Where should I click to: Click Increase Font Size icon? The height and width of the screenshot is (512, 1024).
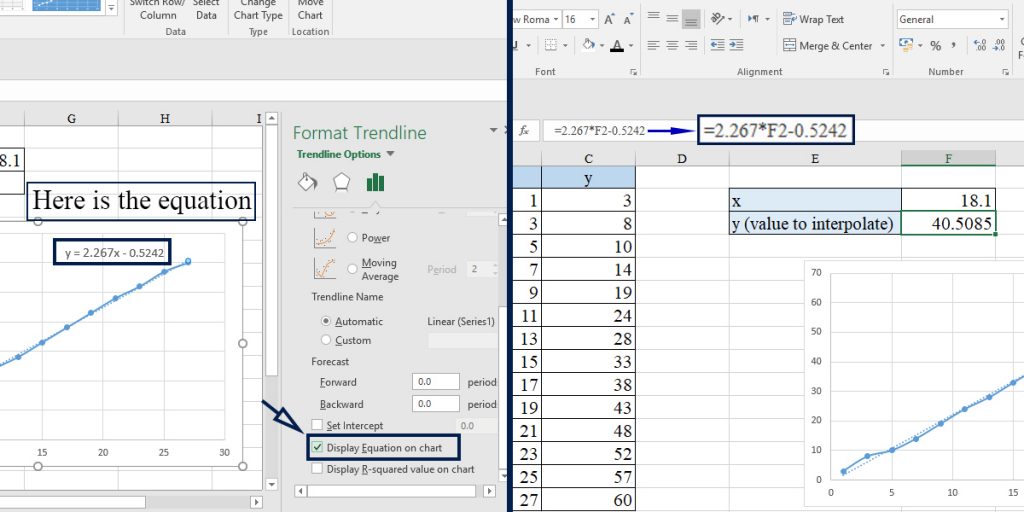609,20
